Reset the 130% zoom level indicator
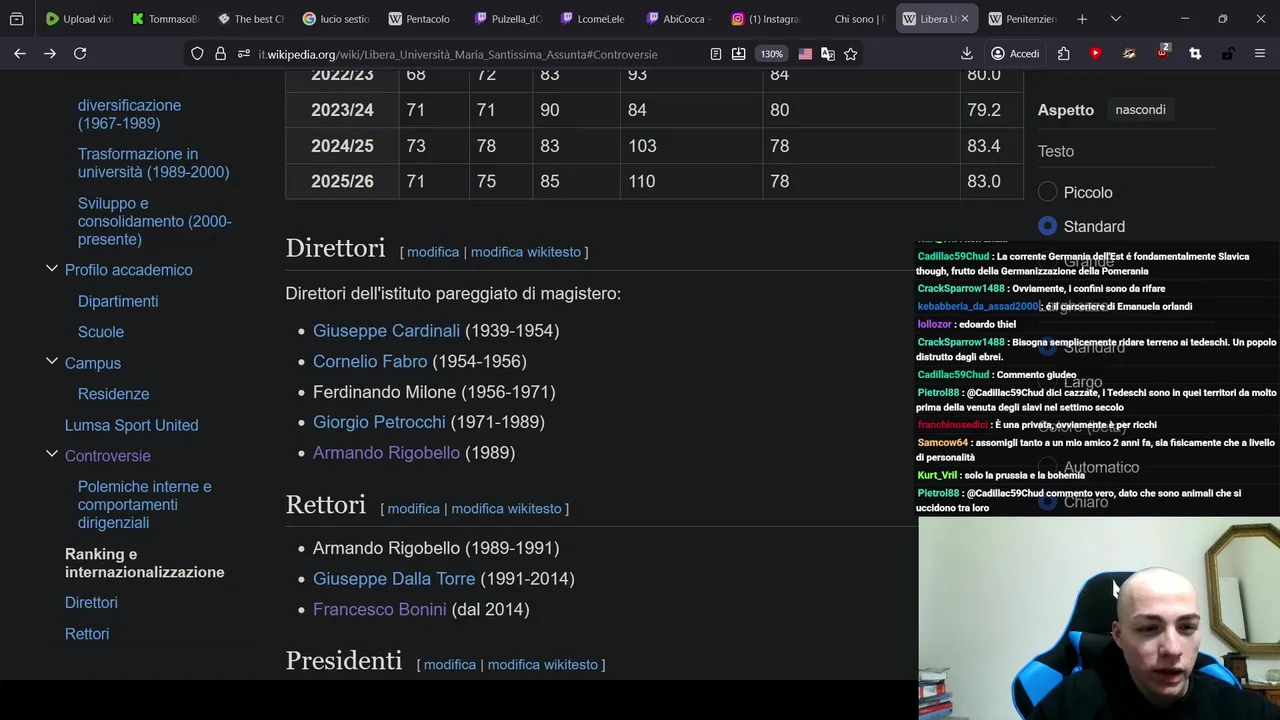1280x720 pixels. (771, 54)
